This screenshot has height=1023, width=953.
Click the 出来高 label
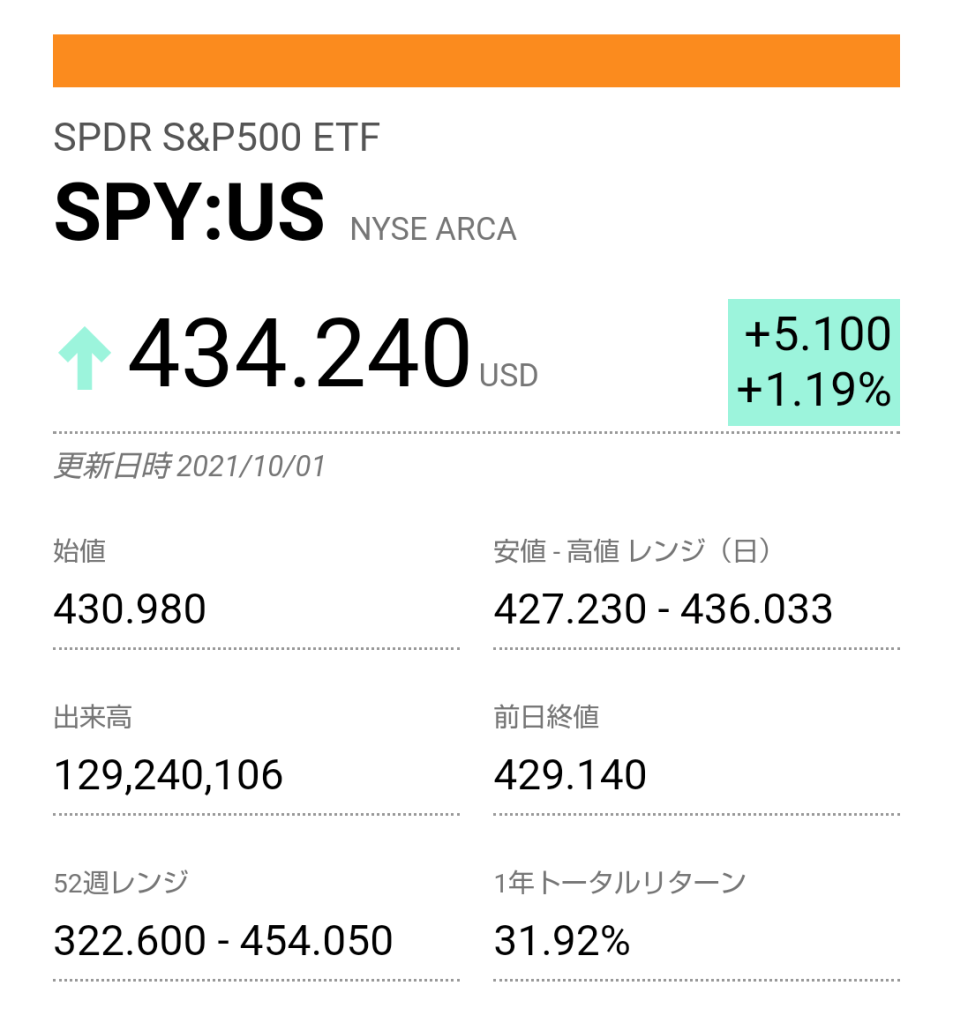(x=92, y=717)
